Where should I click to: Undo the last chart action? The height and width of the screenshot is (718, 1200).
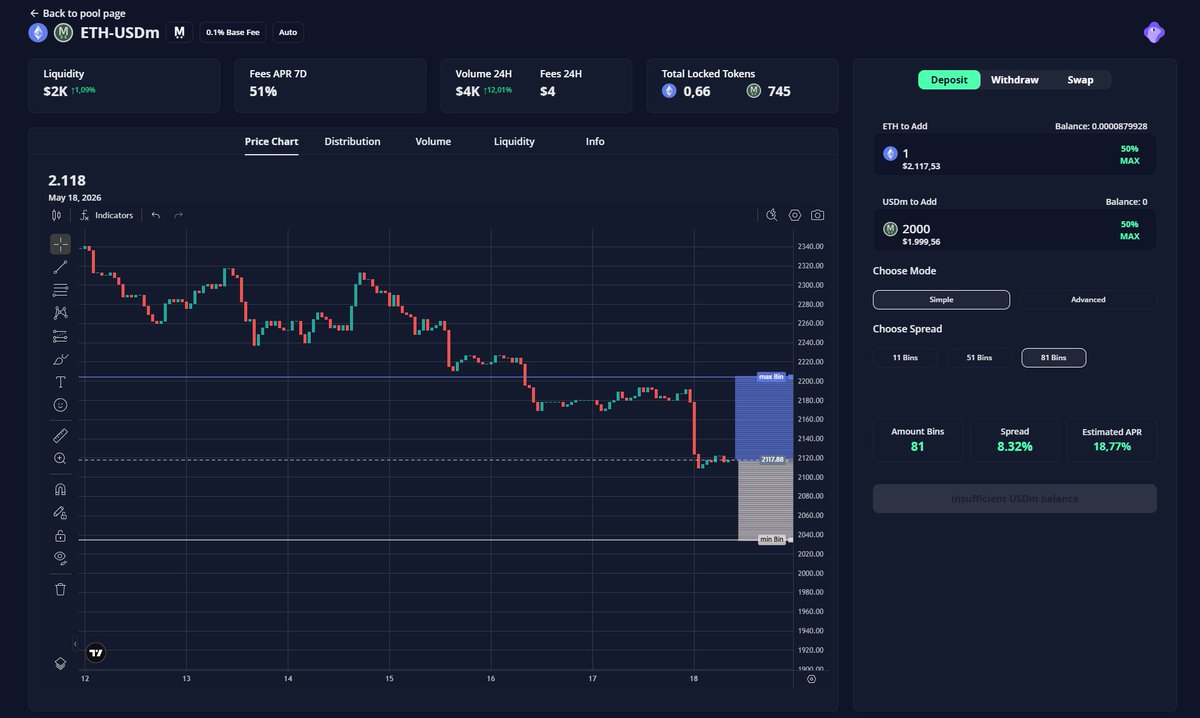point(156,215)
